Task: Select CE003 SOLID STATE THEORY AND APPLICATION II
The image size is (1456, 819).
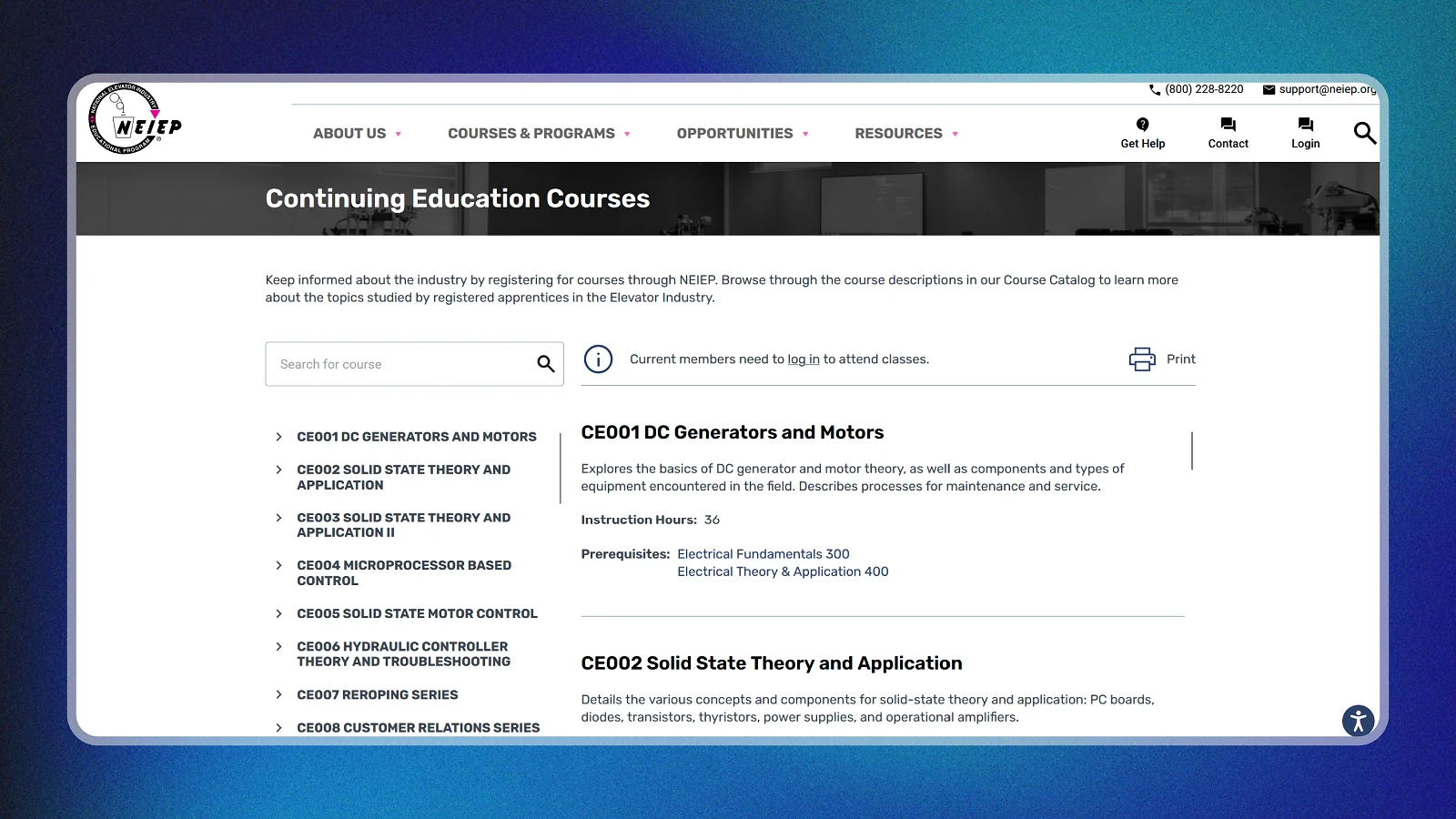Action: click(404, 525)
